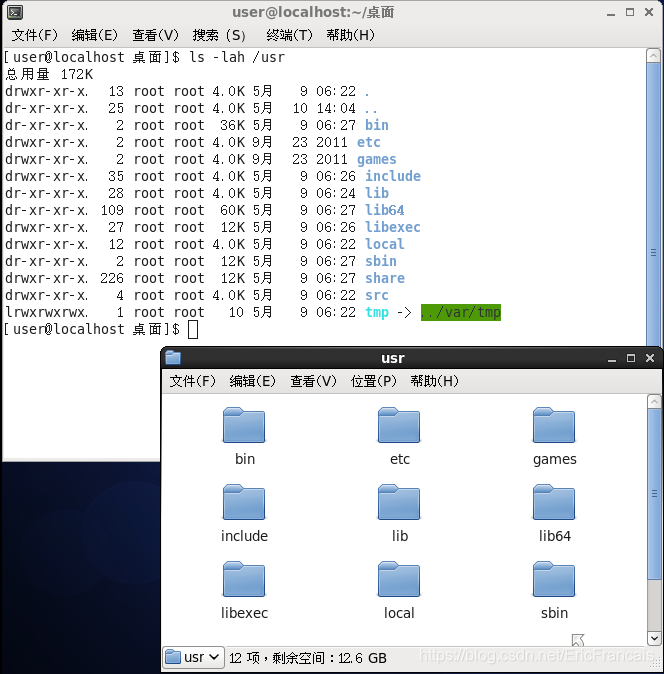Image resolution: width=664 pixels, height=674 pixels.
Task: Click the terminal vertical scrollbar thumb
Action: tap(653, 204)
